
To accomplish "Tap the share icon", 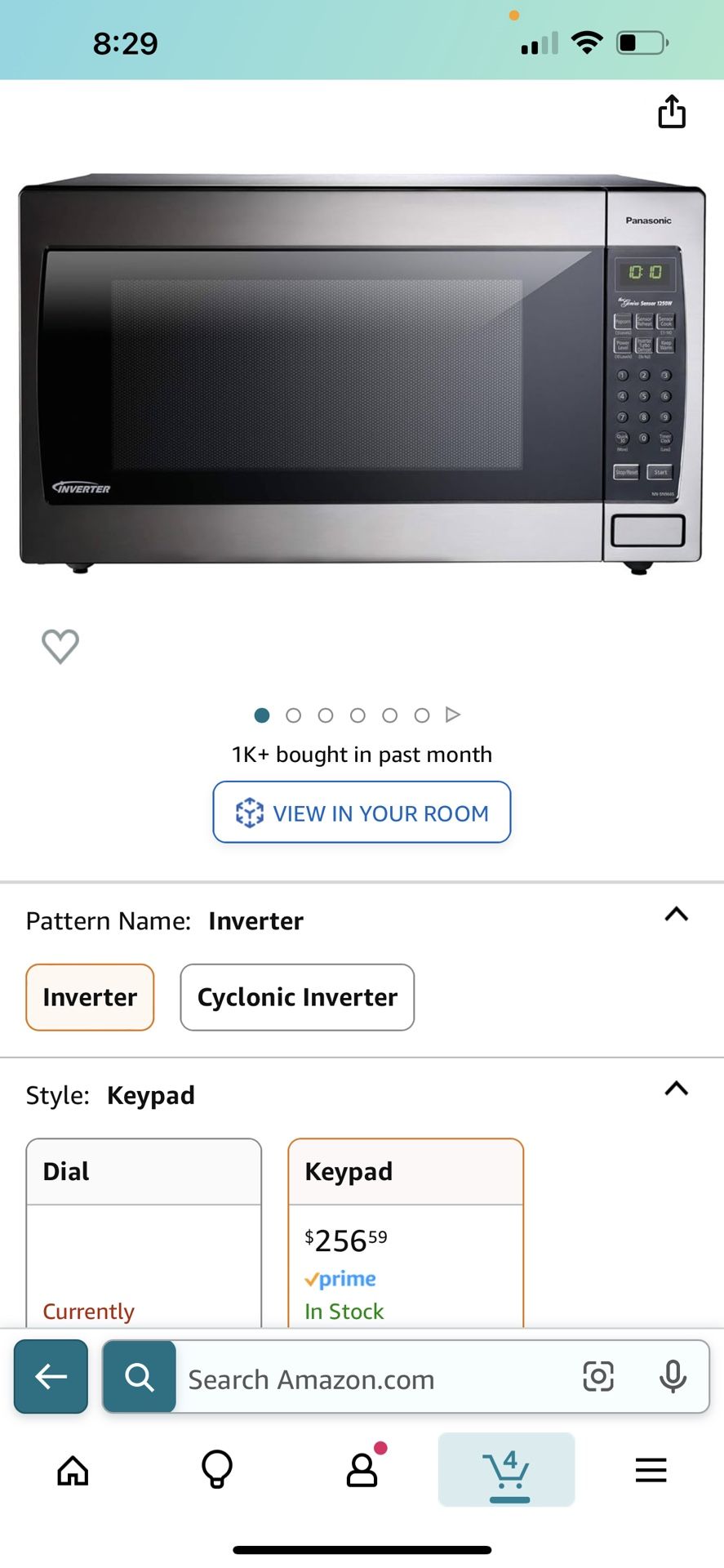I will pyautogui.click(x=671, y=112).
